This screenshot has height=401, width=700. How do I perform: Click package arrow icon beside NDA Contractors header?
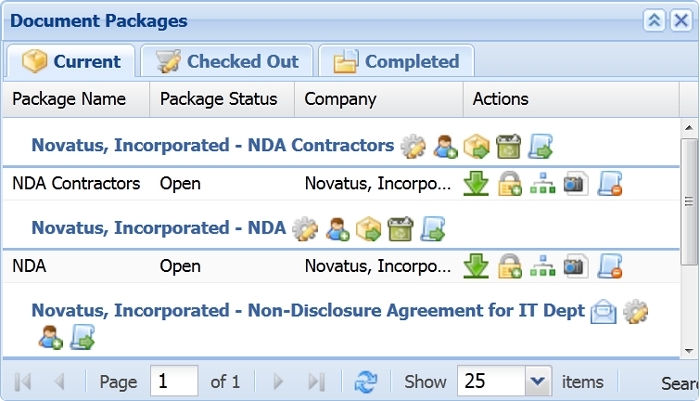click(476, 146)
